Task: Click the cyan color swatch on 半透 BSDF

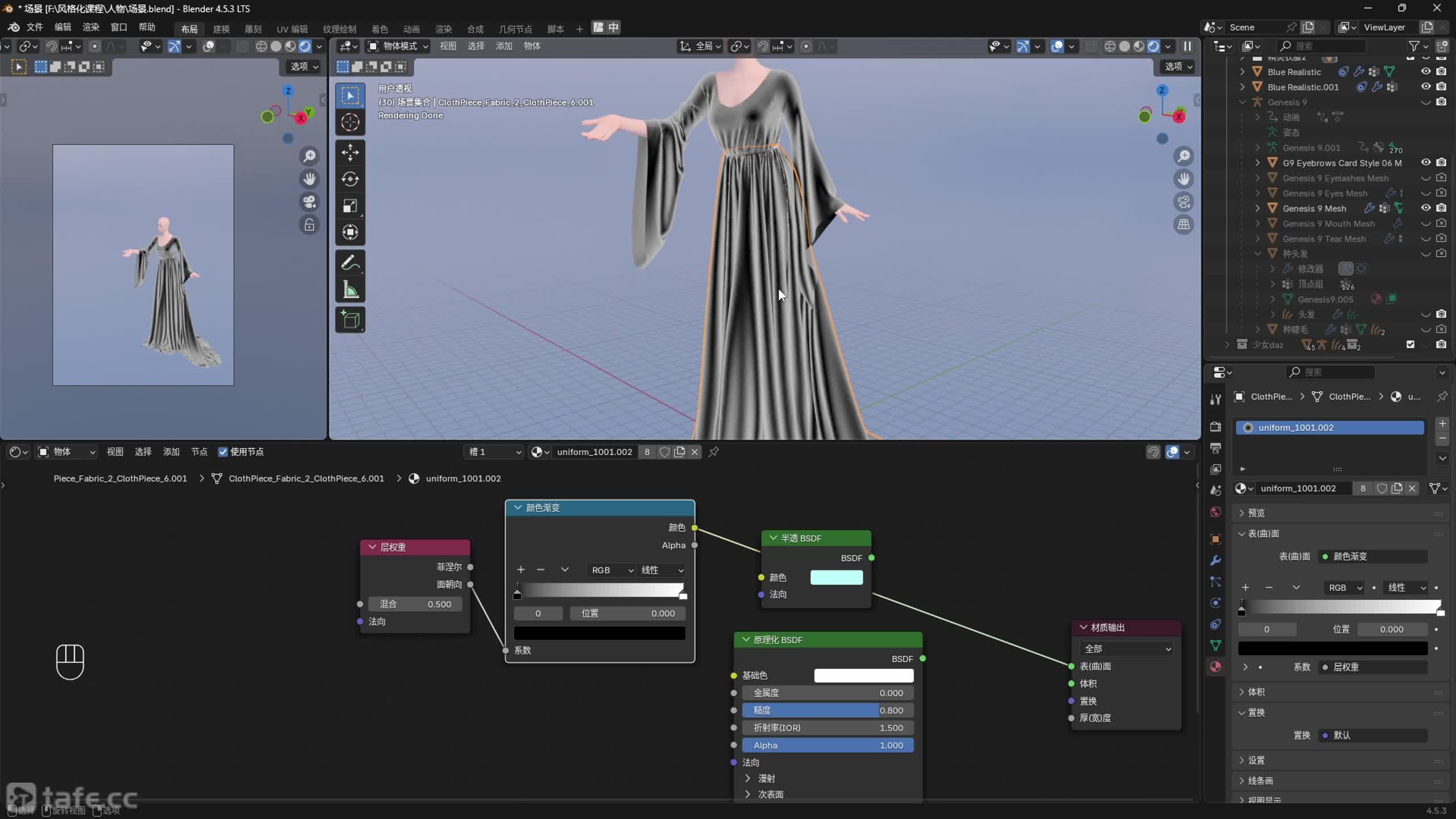Action: click(836, 578)
